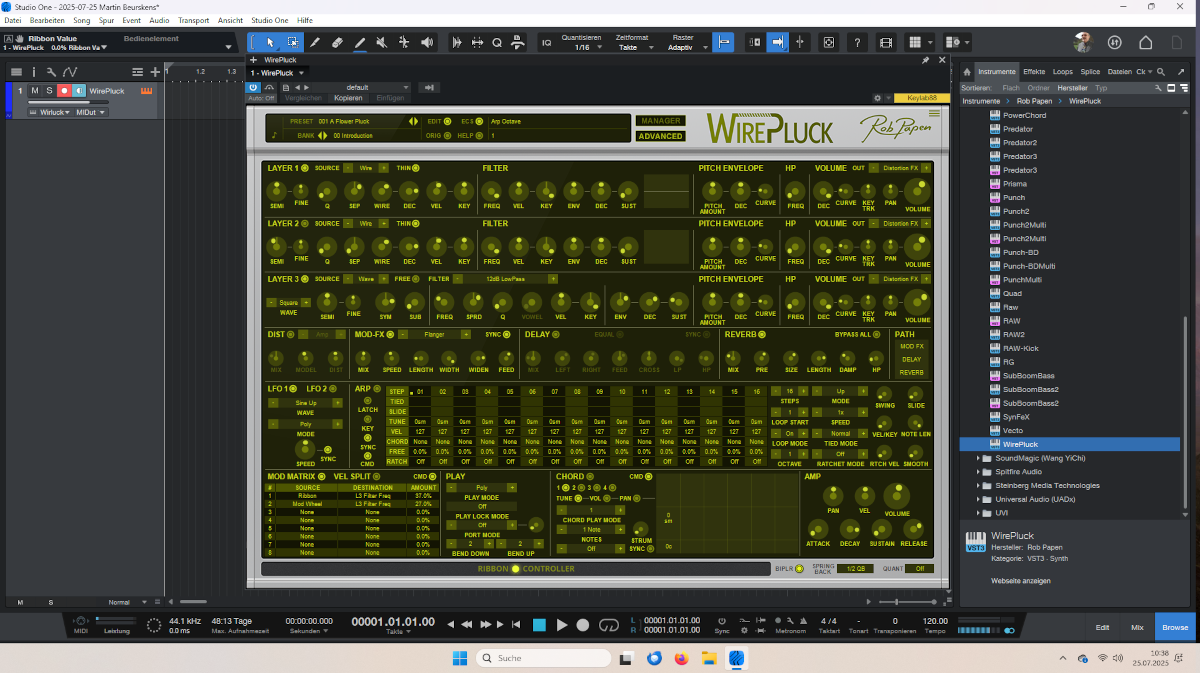Open the track inspector 'i' icon
This screenshot has width=1200, height=673.
[x=34, y=72]
